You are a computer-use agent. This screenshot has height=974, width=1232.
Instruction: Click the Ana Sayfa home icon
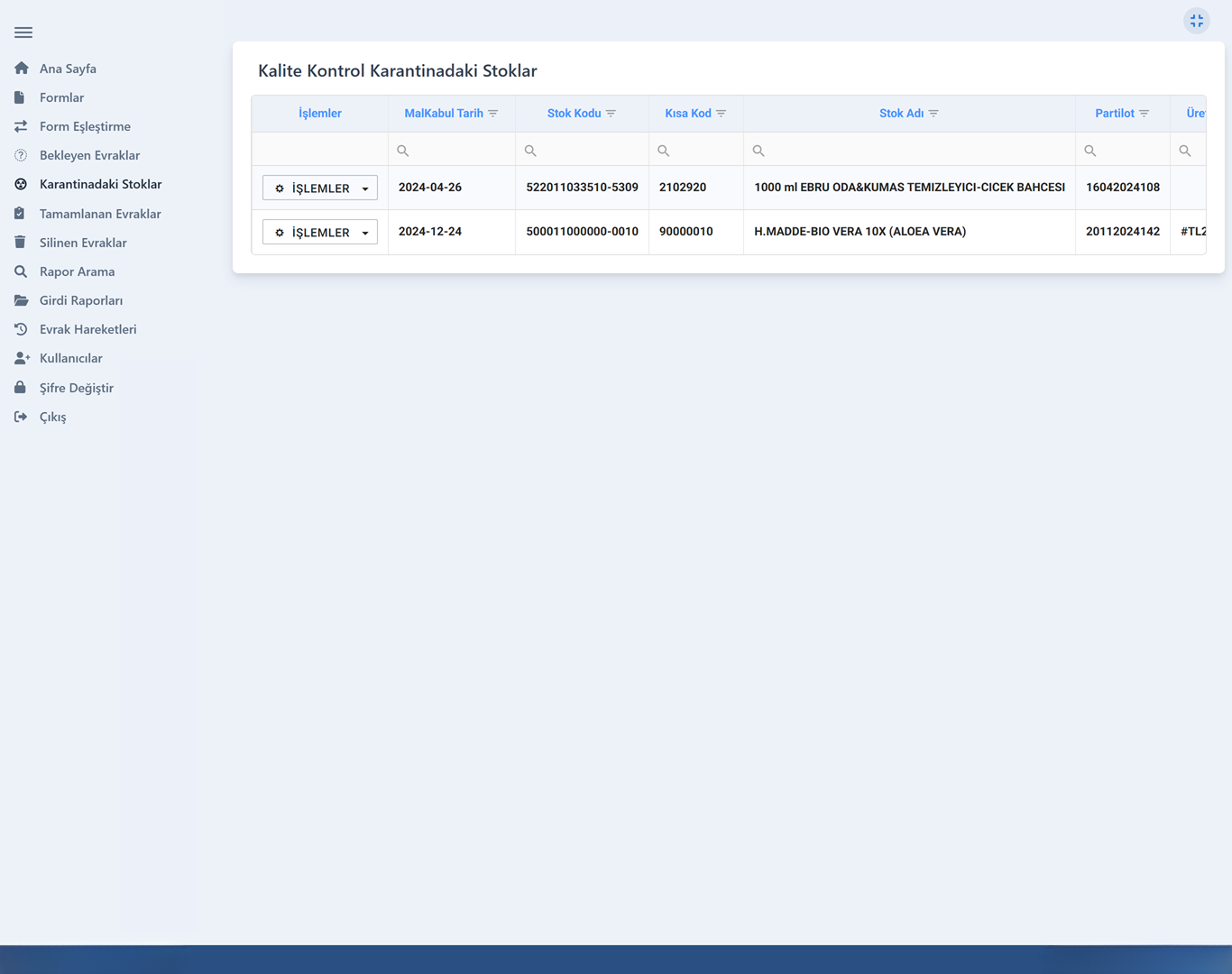22,69
